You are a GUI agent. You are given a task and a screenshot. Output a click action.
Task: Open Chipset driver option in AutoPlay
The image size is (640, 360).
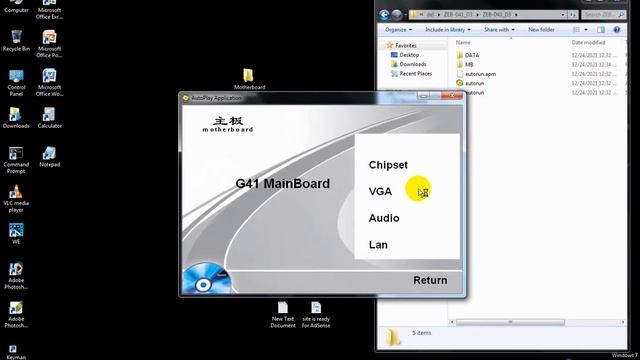[388, 165]
